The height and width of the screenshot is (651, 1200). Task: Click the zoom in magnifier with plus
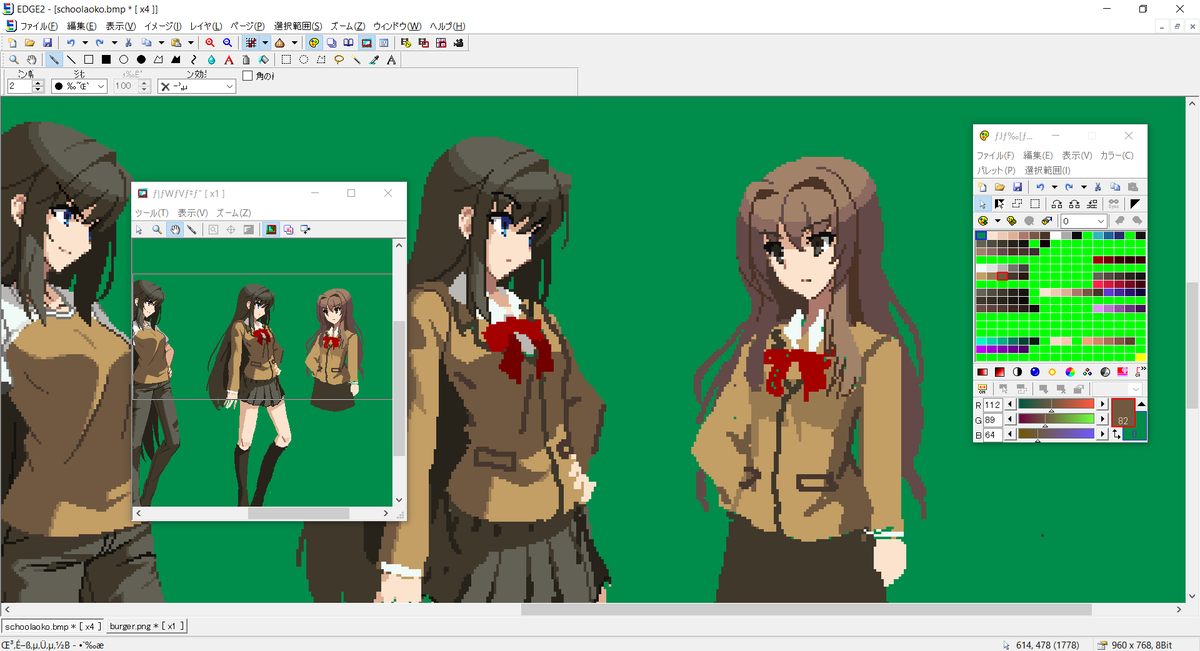(210, 43)
